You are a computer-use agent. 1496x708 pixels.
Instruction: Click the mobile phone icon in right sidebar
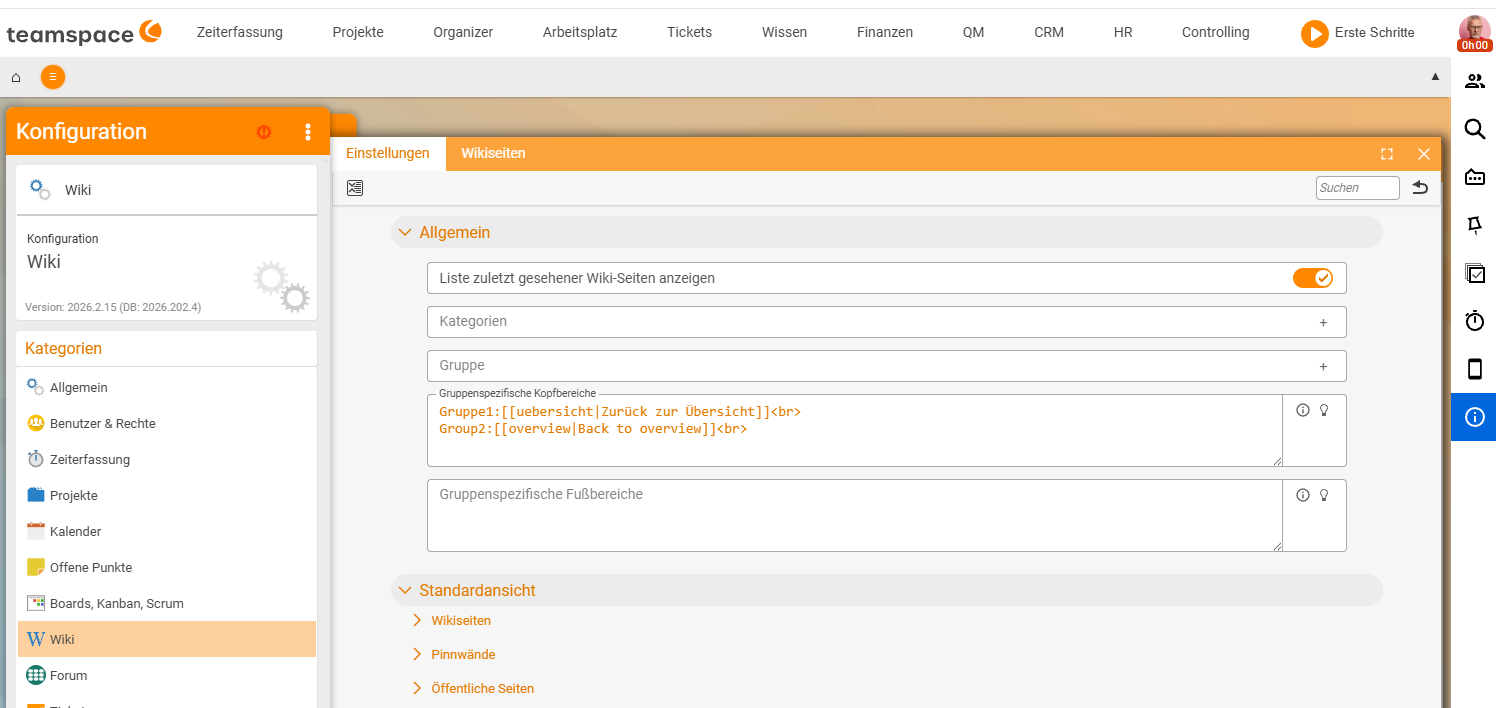coord(1474,369)
